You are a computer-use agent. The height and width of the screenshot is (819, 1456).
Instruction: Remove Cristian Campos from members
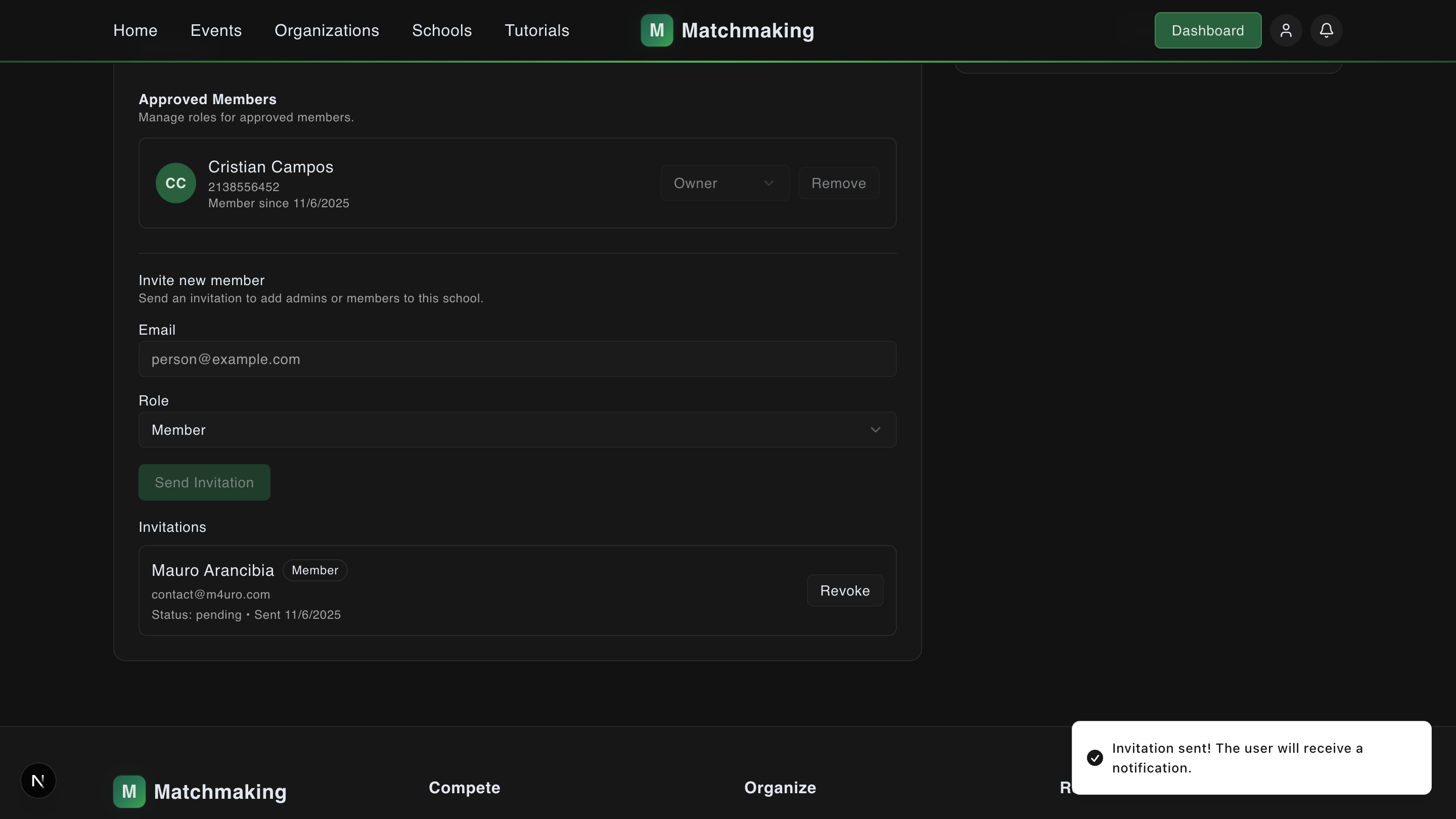[839, 183]
